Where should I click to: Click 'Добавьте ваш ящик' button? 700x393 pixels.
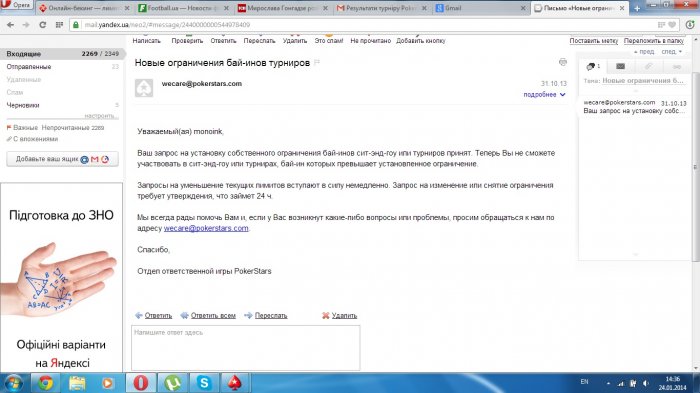coord(62,159)
